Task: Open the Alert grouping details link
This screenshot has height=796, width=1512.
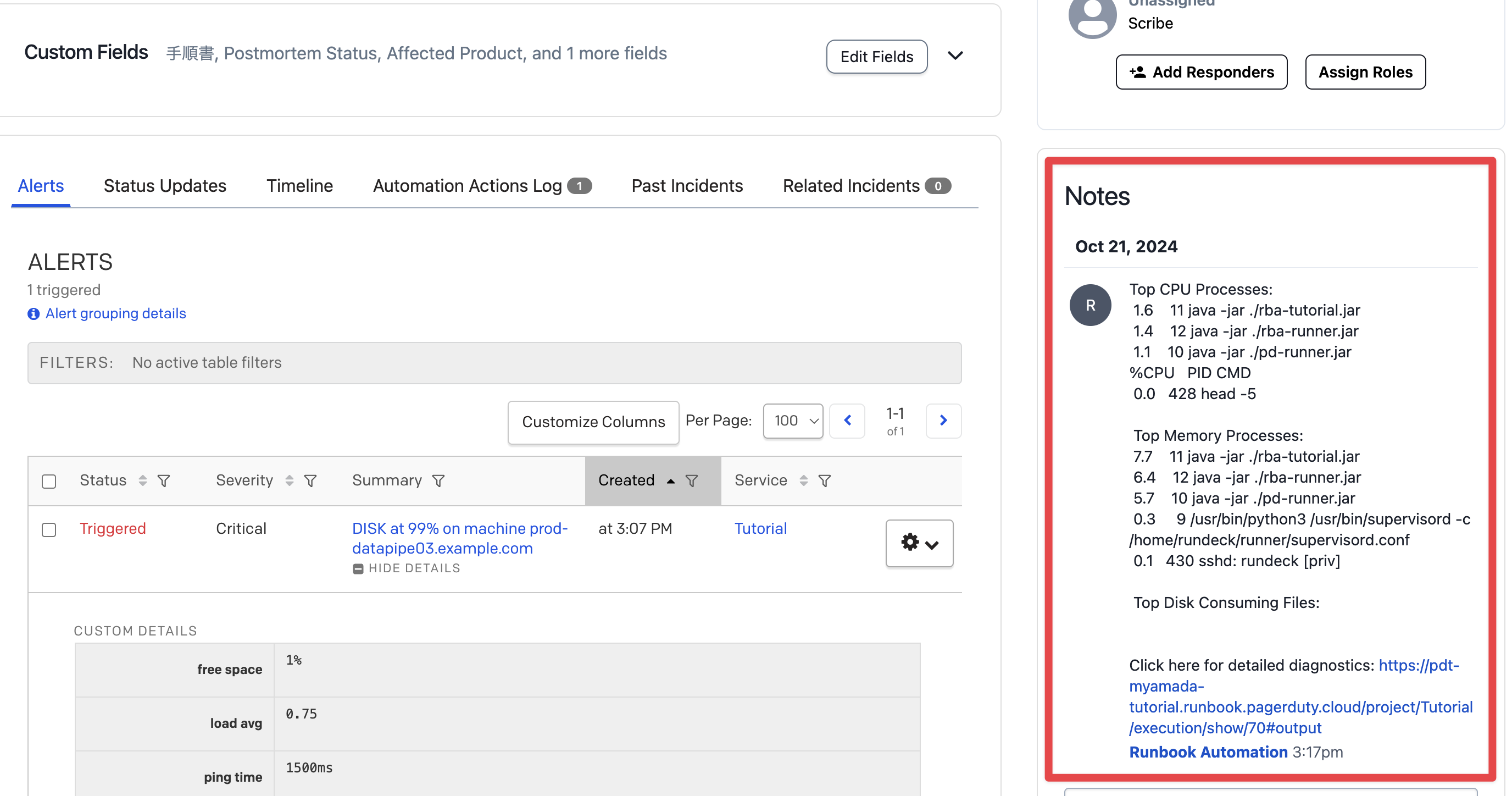Action: tap(115, 313)
